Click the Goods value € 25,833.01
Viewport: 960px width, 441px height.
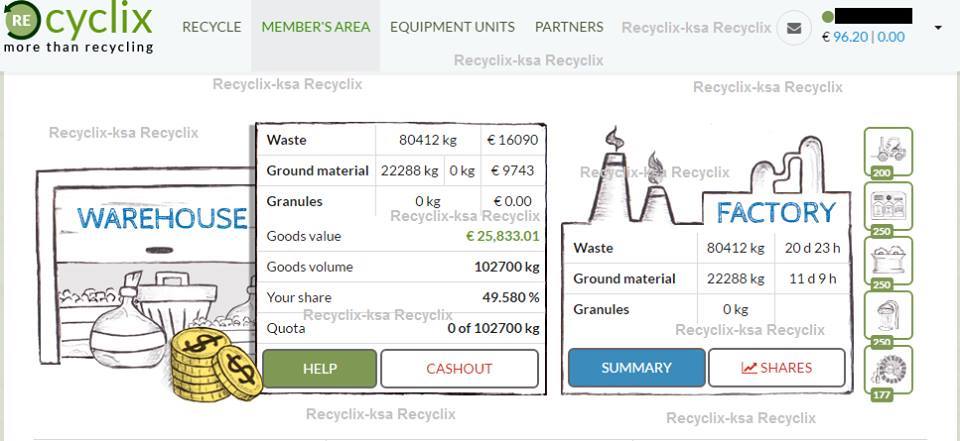click(503, 236)
